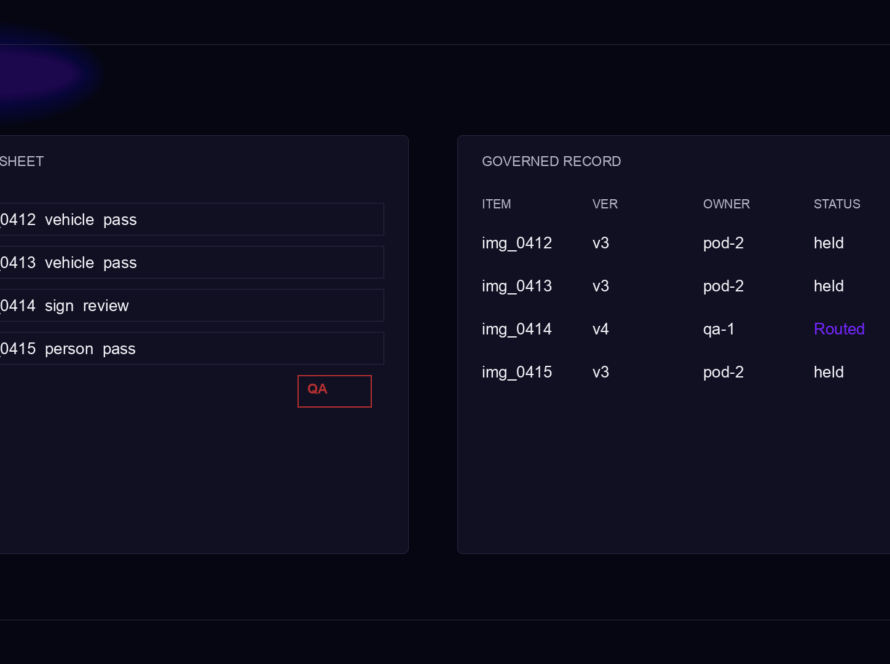890x664 pixels.
Task: Click pod-2 owner for img_0412
Action: click(x=723, y=243)
